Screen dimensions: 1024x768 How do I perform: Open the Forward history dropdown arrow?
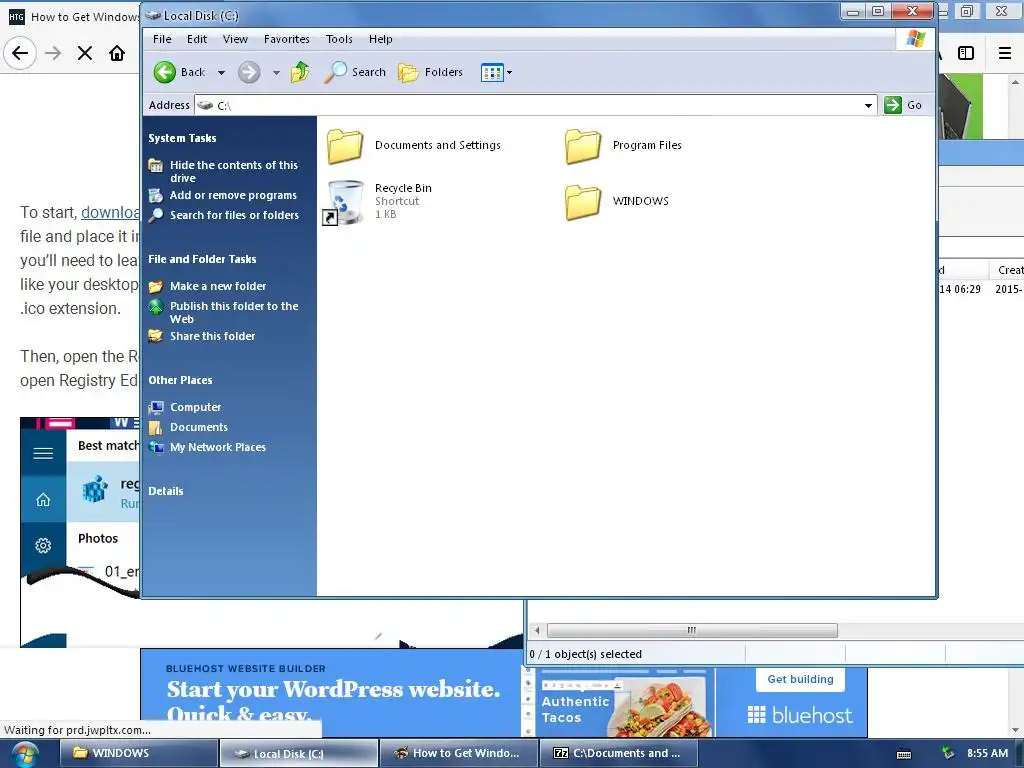click(276, 72)
